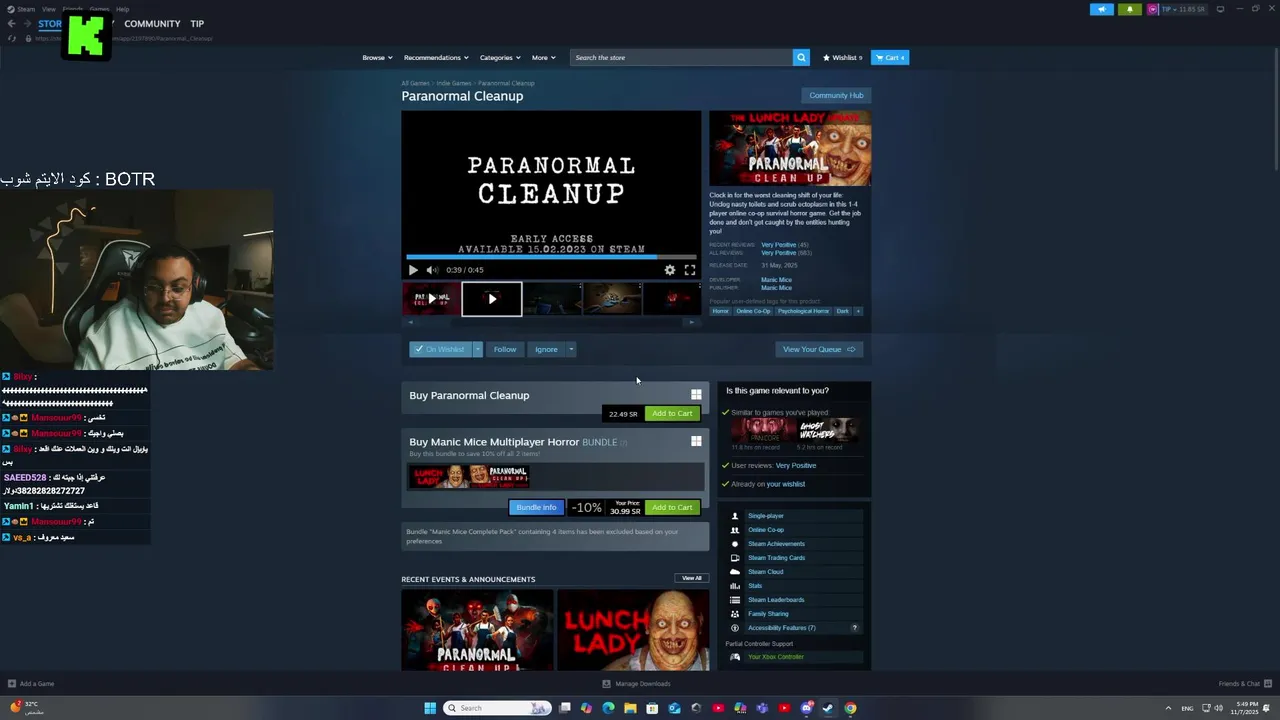Open the Ignore options dropdown arrow
Screen dimensions: 1280x720
pyautogui.click(x=571, y=349)
